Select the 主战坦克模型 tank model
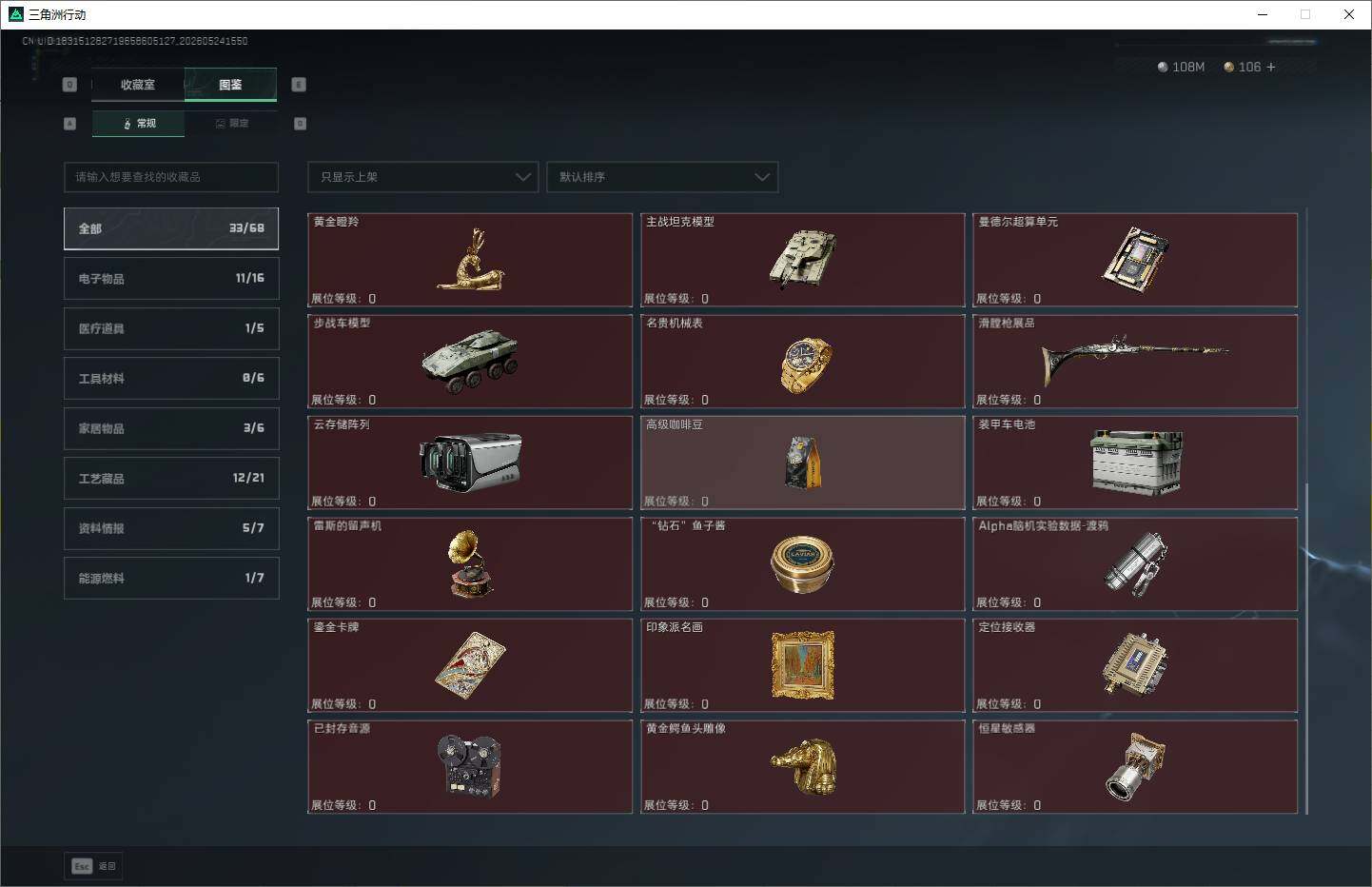The image size is (1372, 887). 803,260
